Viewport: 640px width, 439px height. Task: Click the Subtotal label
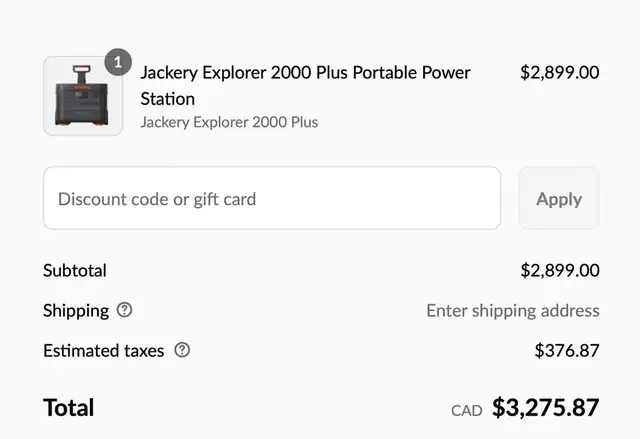75,270
